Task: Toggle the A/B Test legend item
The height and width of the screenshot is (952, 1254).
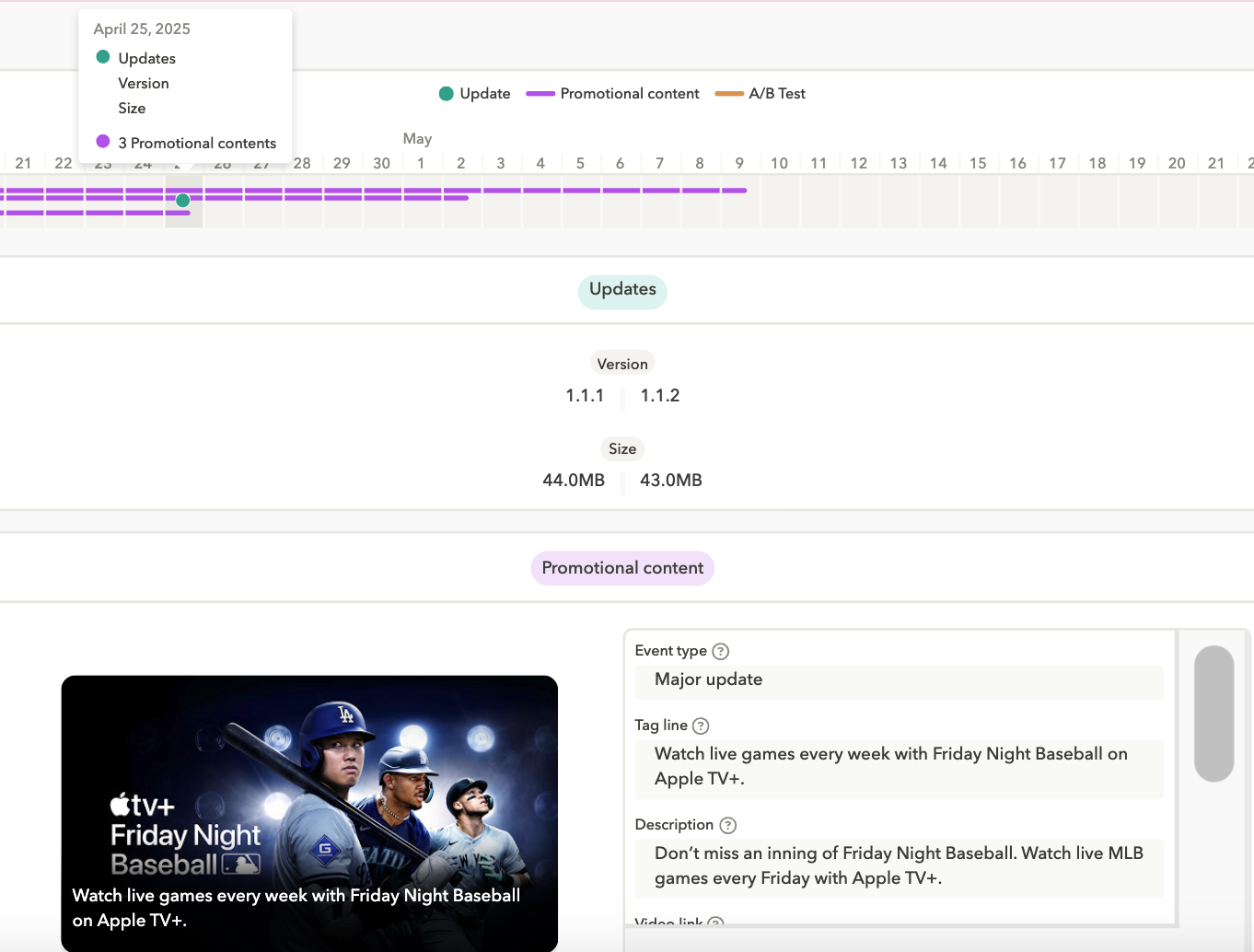Action: point(761,94)
